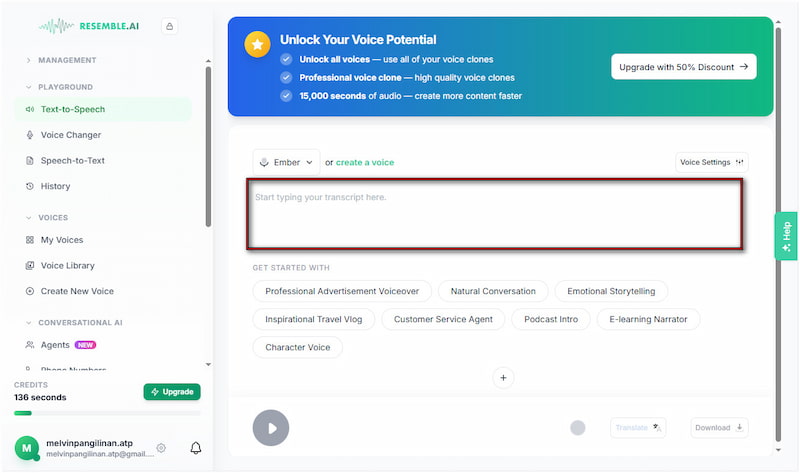The width and height of the screenshot is (800, 473).
Task: Open the Ember voice dropdown
Action: (286, 162)
